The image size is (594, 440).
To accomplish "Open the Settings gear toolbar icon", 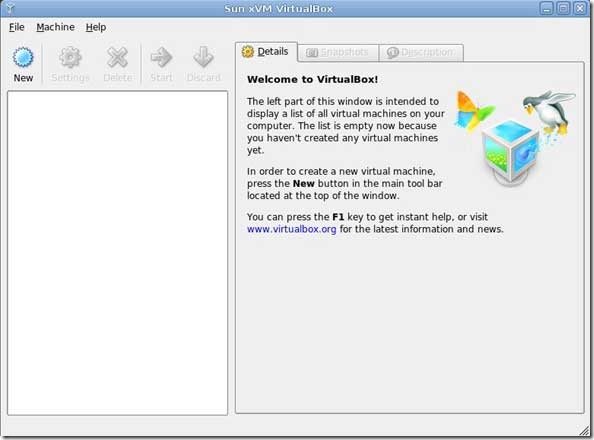I will click(x=70, y=58).
